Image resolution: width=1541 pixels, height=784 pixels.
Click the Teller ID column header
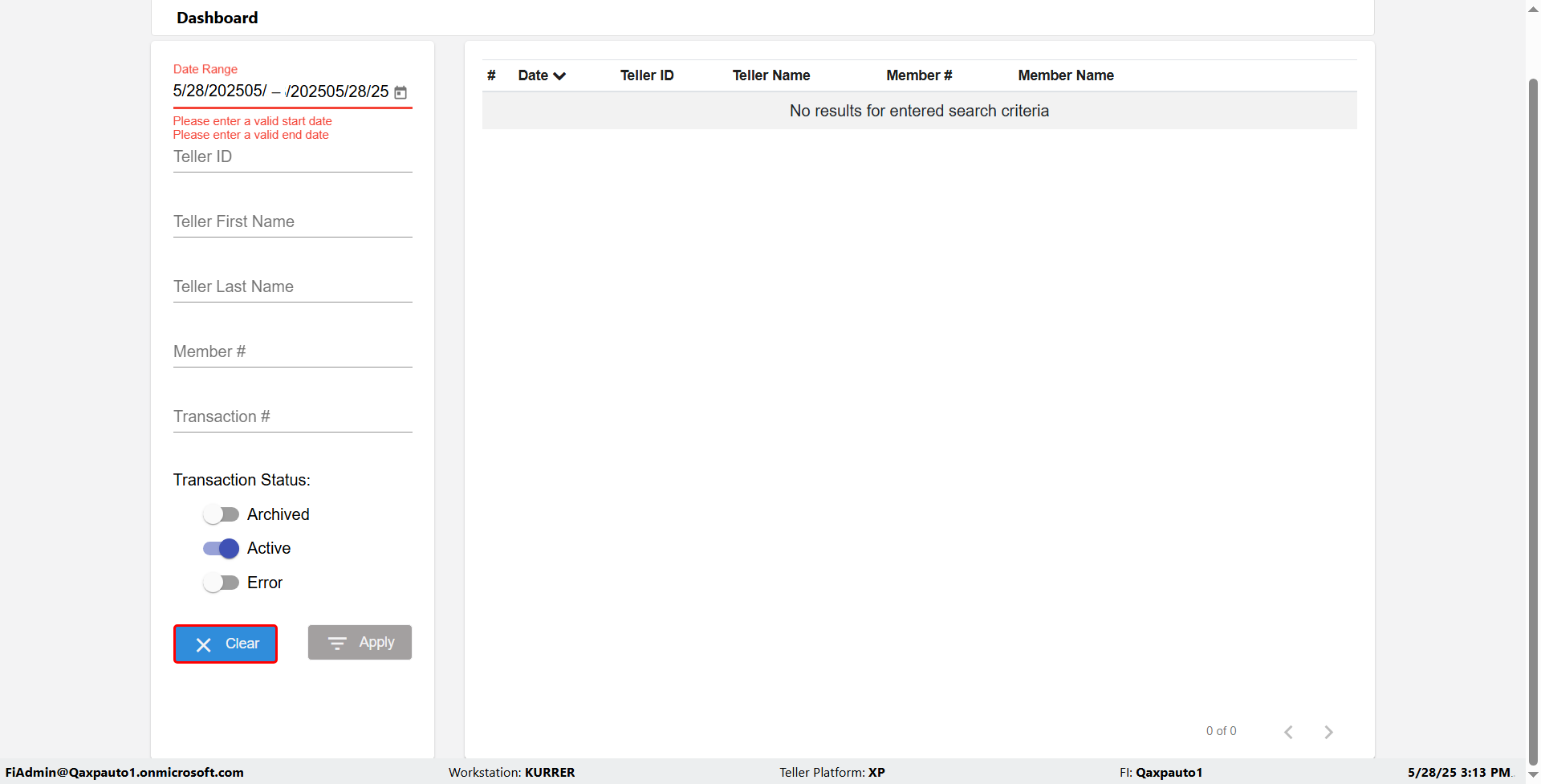[x=647, y=75]
